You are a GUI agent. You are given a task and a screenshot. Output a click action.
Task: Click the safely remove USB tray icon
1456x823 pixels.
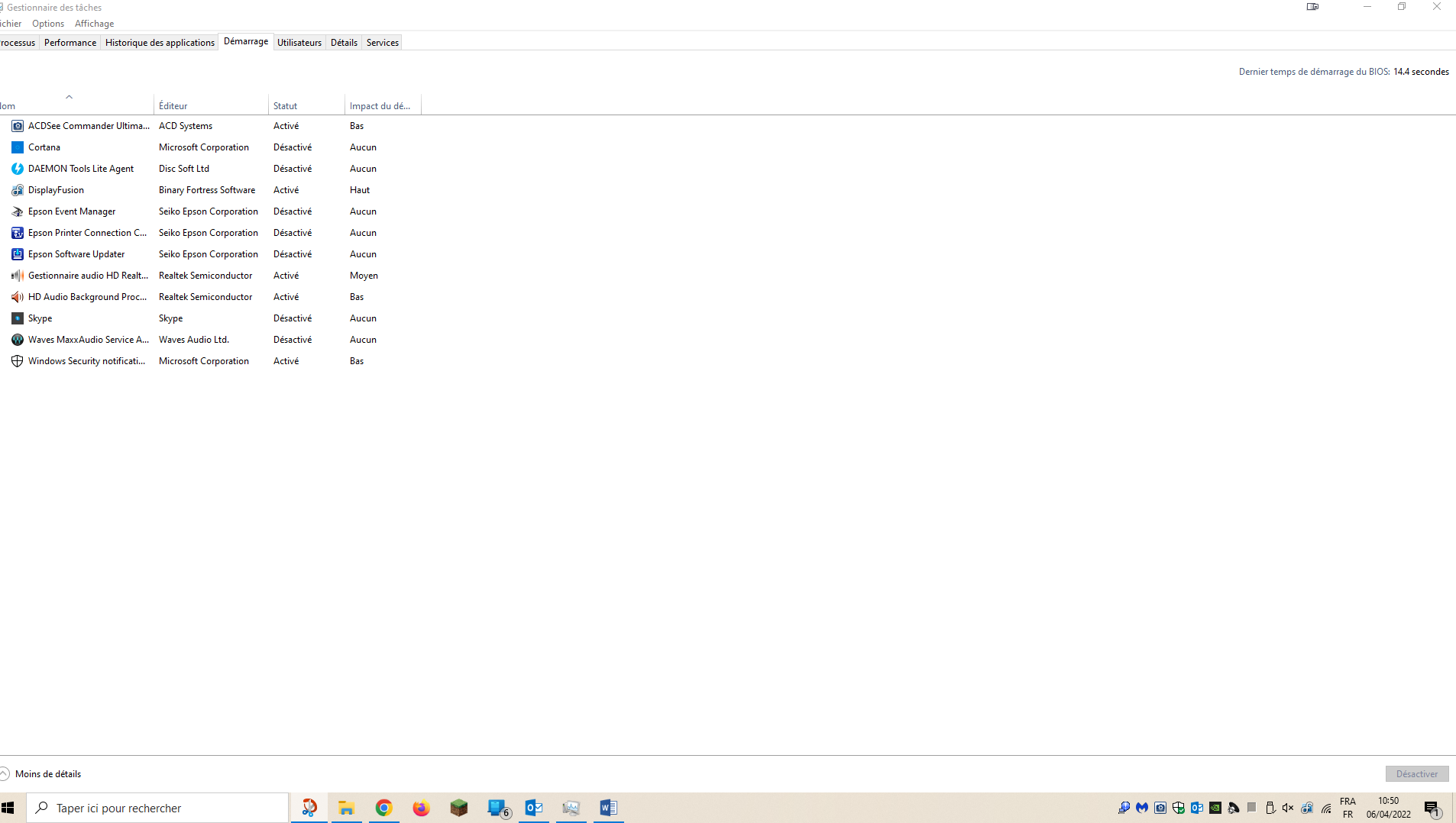pyautogui.click(x=1270, y=808)
